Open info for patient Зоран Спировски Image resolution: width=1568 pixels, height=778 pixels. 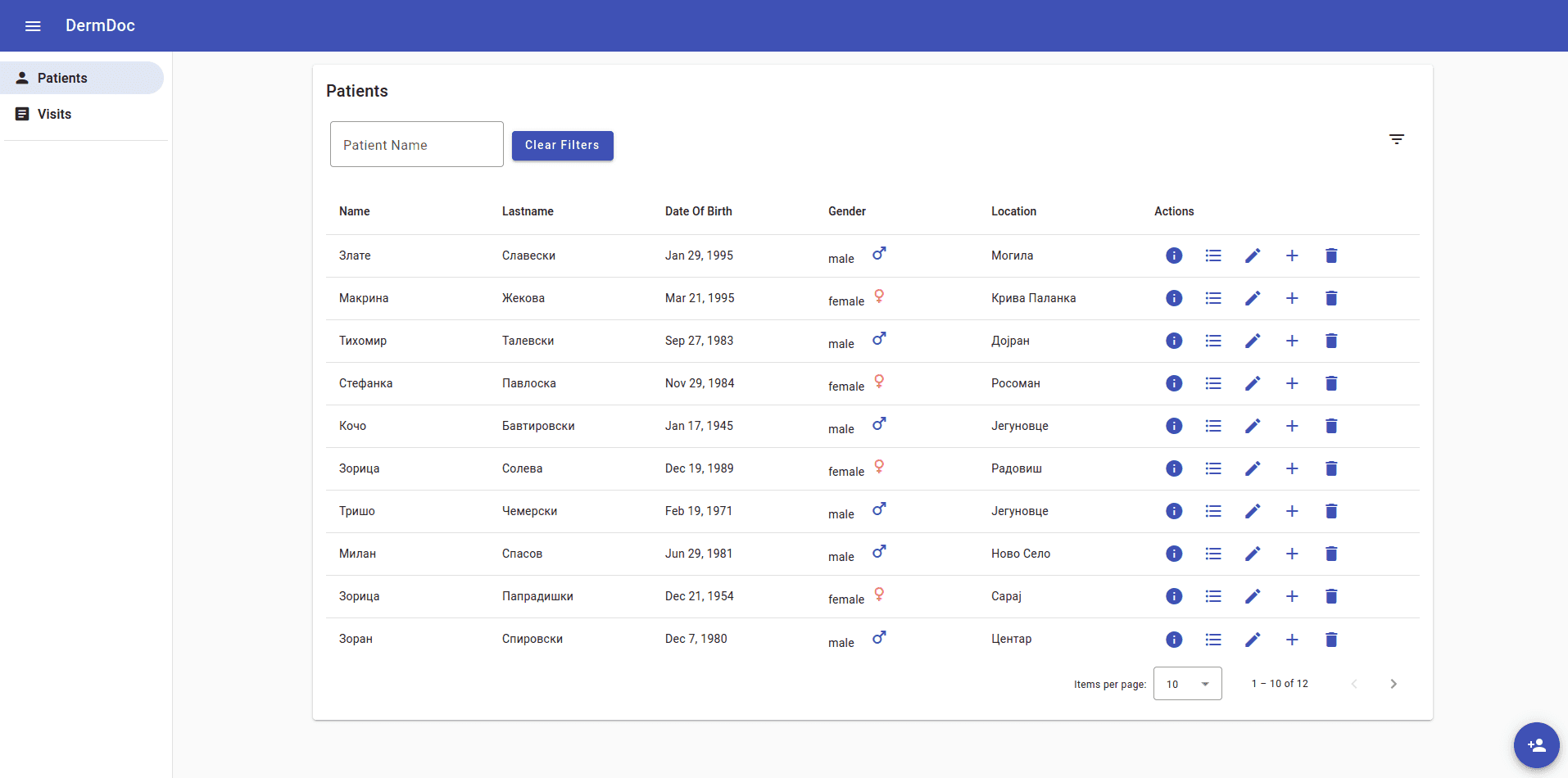(x=1174, y=640)
